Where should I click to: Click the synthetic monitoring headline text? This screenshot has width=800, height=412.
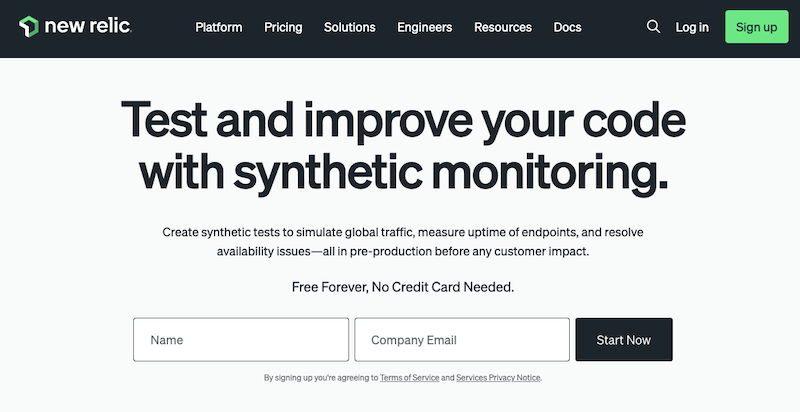tap(403, 146)
